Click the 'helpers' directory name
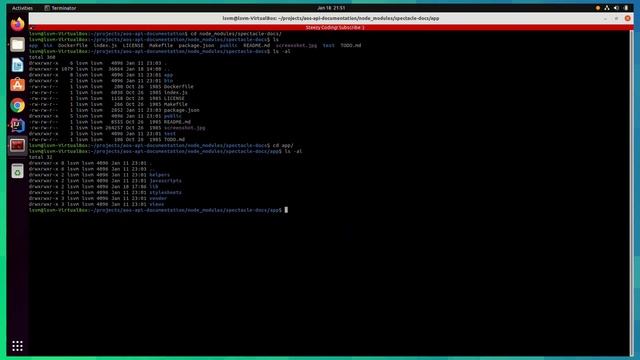The height and width of the screenshot is (360, 640). click(159, 175)
